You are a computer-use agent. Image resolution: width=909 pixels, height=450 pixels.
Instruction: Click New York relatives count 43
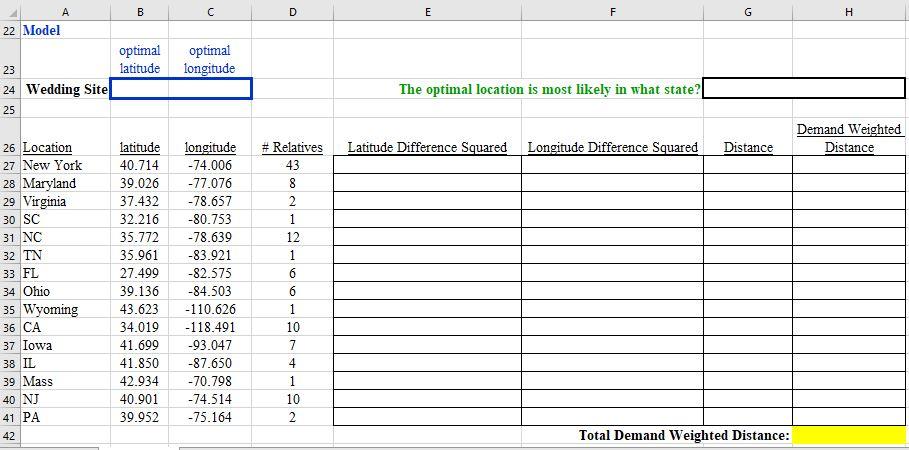point(292,165)
